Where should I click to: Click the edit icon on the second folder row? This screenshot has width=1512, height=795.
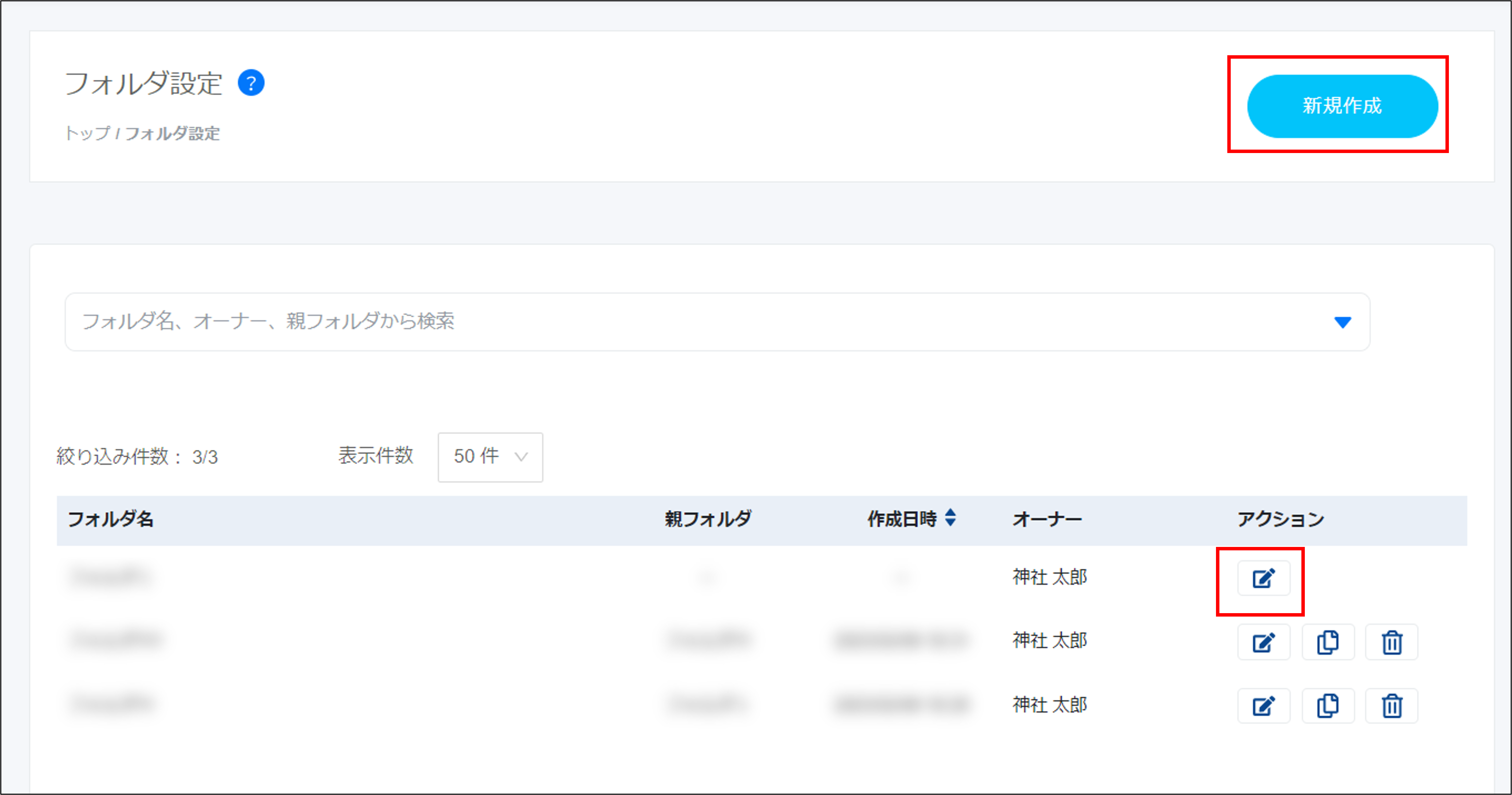pyautogui.click(x=1263, y=641)
